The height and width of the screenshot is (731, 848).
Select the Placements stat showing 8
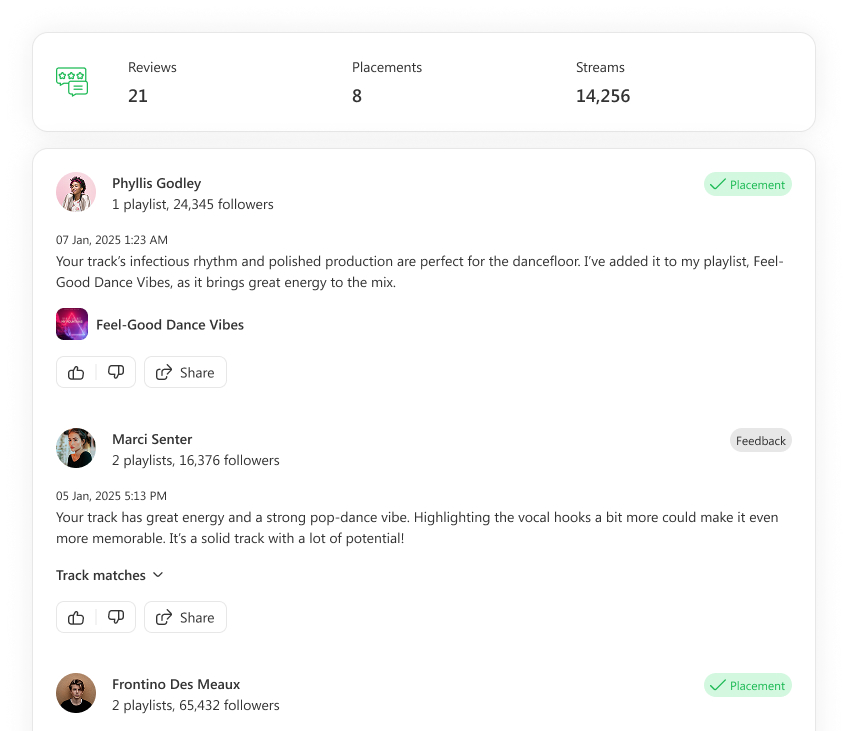(386, 82)
